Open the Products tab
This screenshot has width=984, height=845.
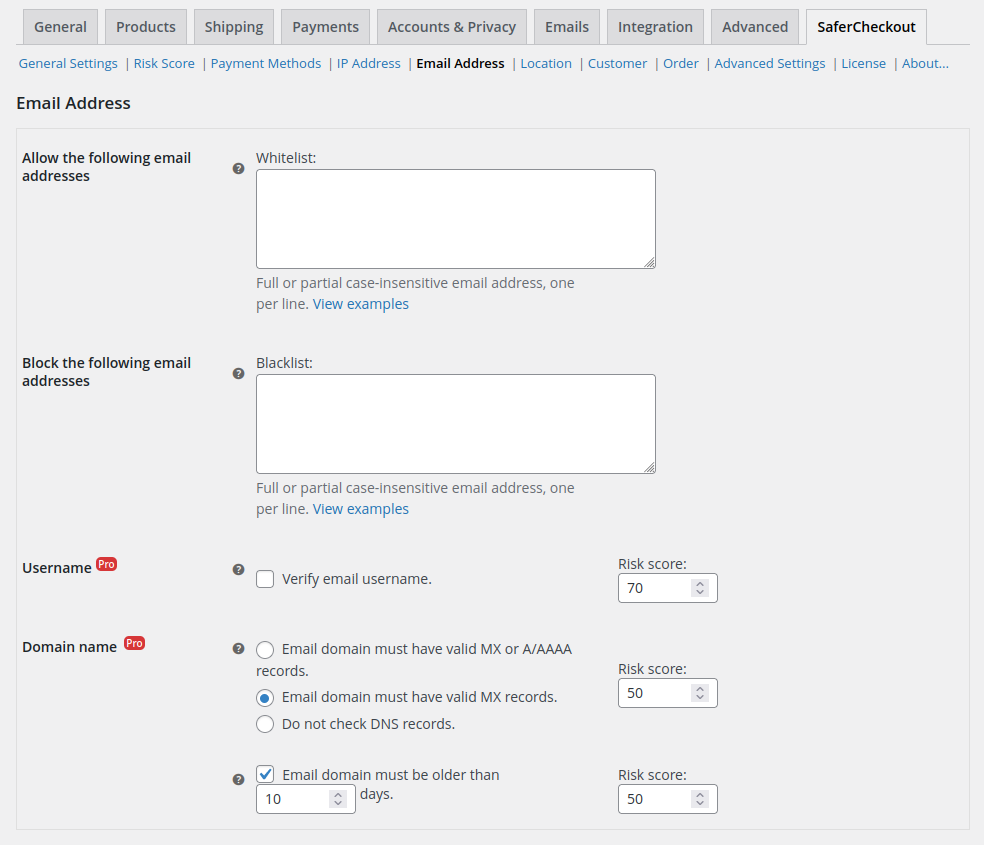[146, 27]
